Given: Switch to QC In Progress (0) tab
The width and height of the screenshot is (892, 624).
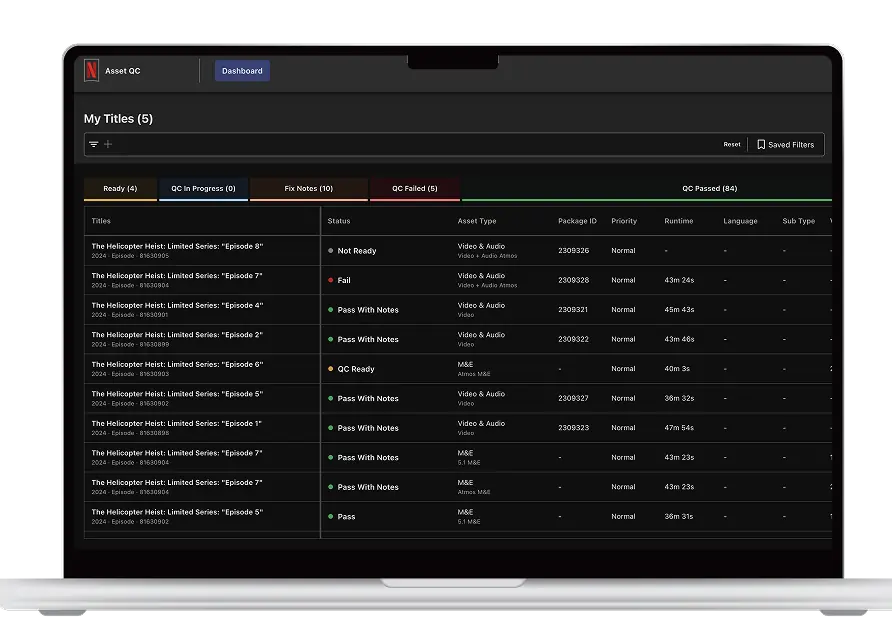Looking at the screenshot, I should [x=203, y=189].
